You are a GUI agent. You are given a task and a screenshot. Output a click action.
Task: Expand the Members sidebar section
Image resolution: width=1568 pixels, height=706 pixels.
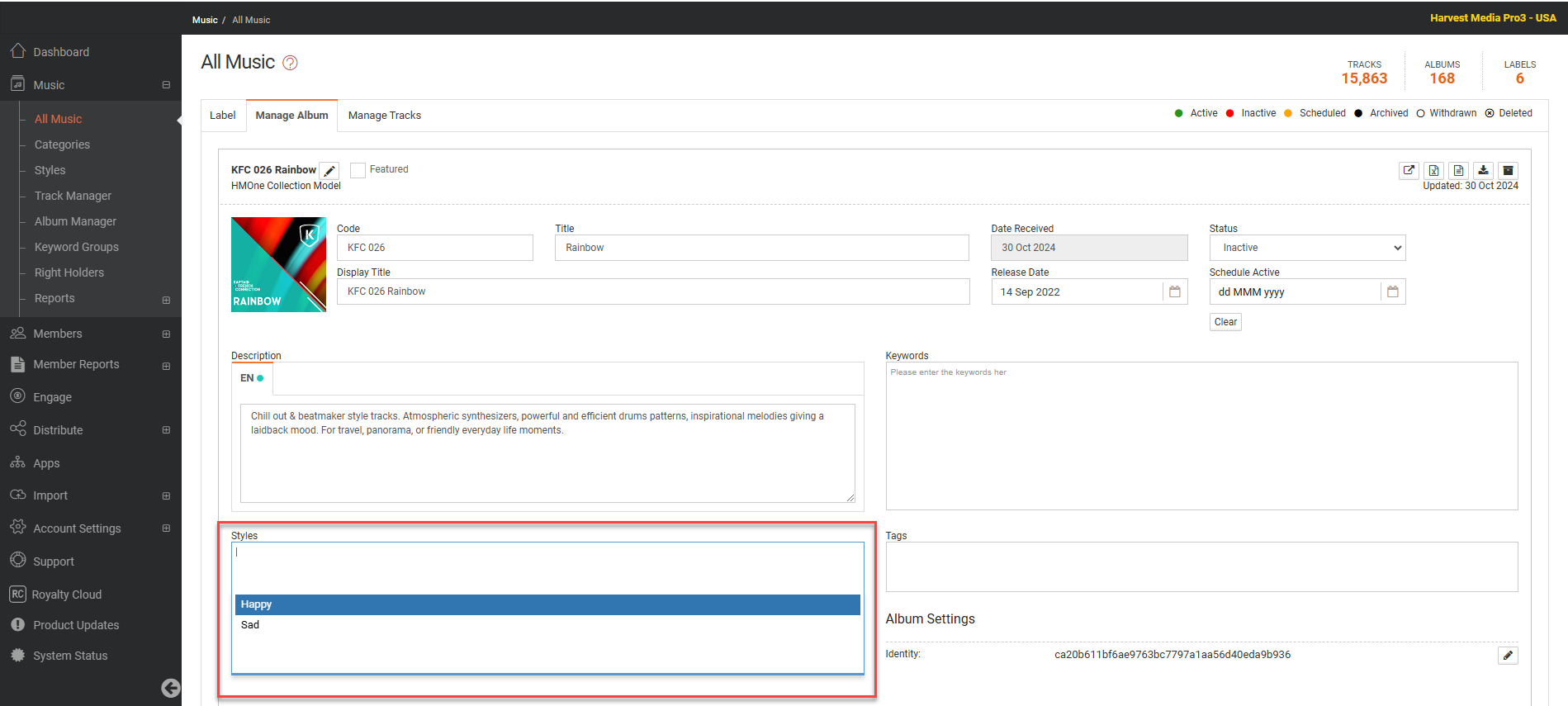(x=166, y=334)
